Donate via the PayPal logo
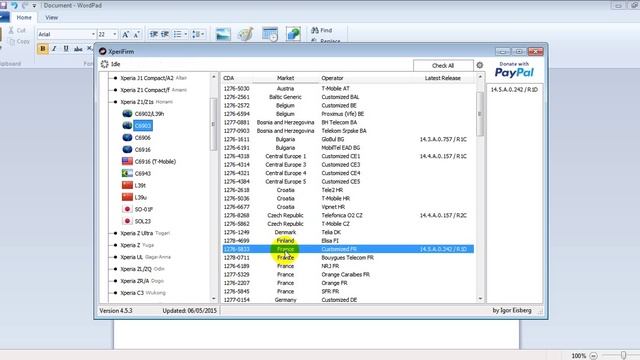The width and height of the screenshot is (640, 360). click(x=514, y=72)
